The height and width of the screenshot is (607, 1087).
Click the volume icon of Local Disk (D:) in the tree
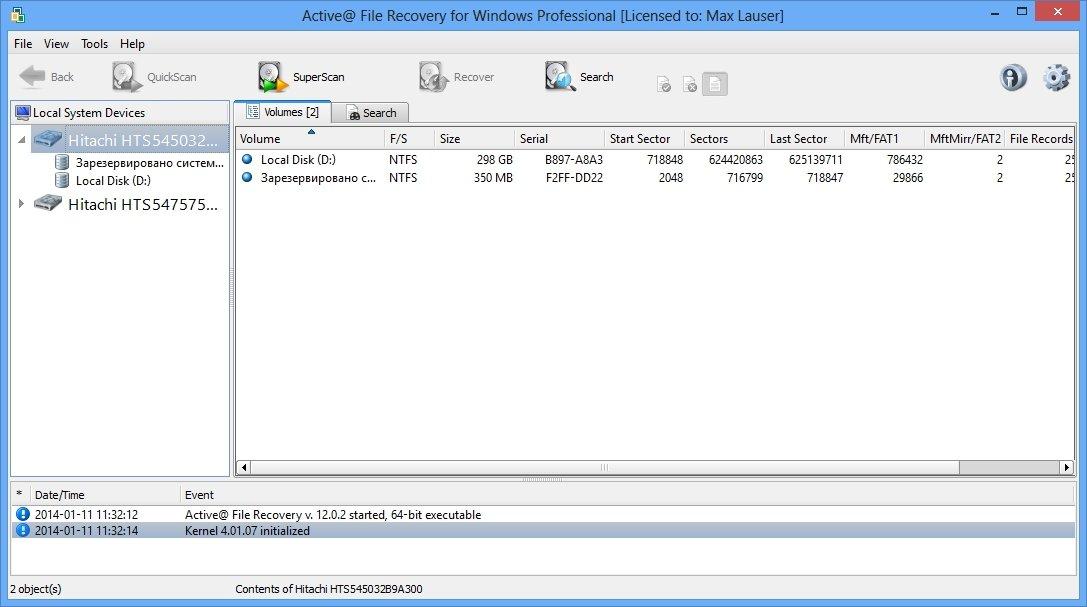click(x=62, y=180)
